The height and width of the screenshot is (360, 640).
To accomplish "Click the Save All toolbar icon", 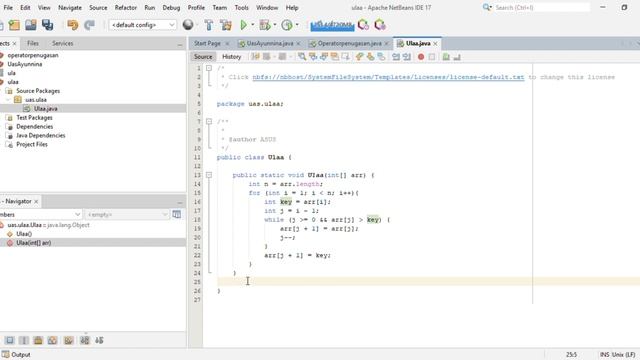I will (48, 25).
